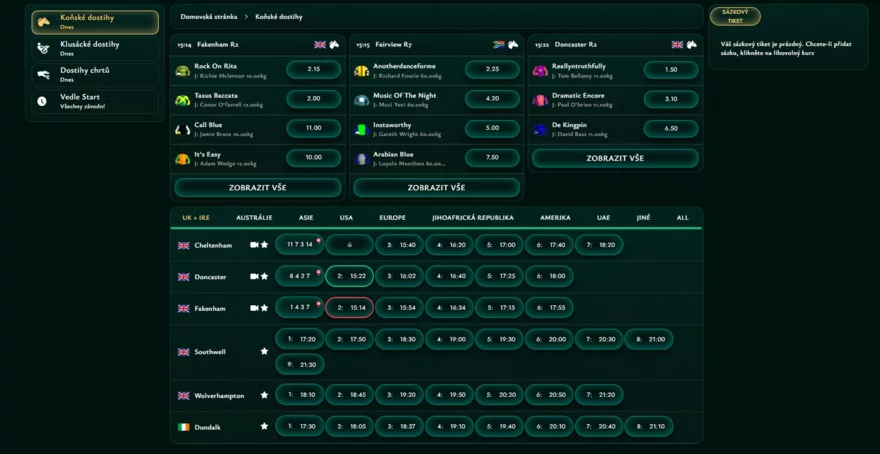Viewport: 880px width, 454px height.
Task: Open the Vedle Start clock icon
Action: [43, 101]
